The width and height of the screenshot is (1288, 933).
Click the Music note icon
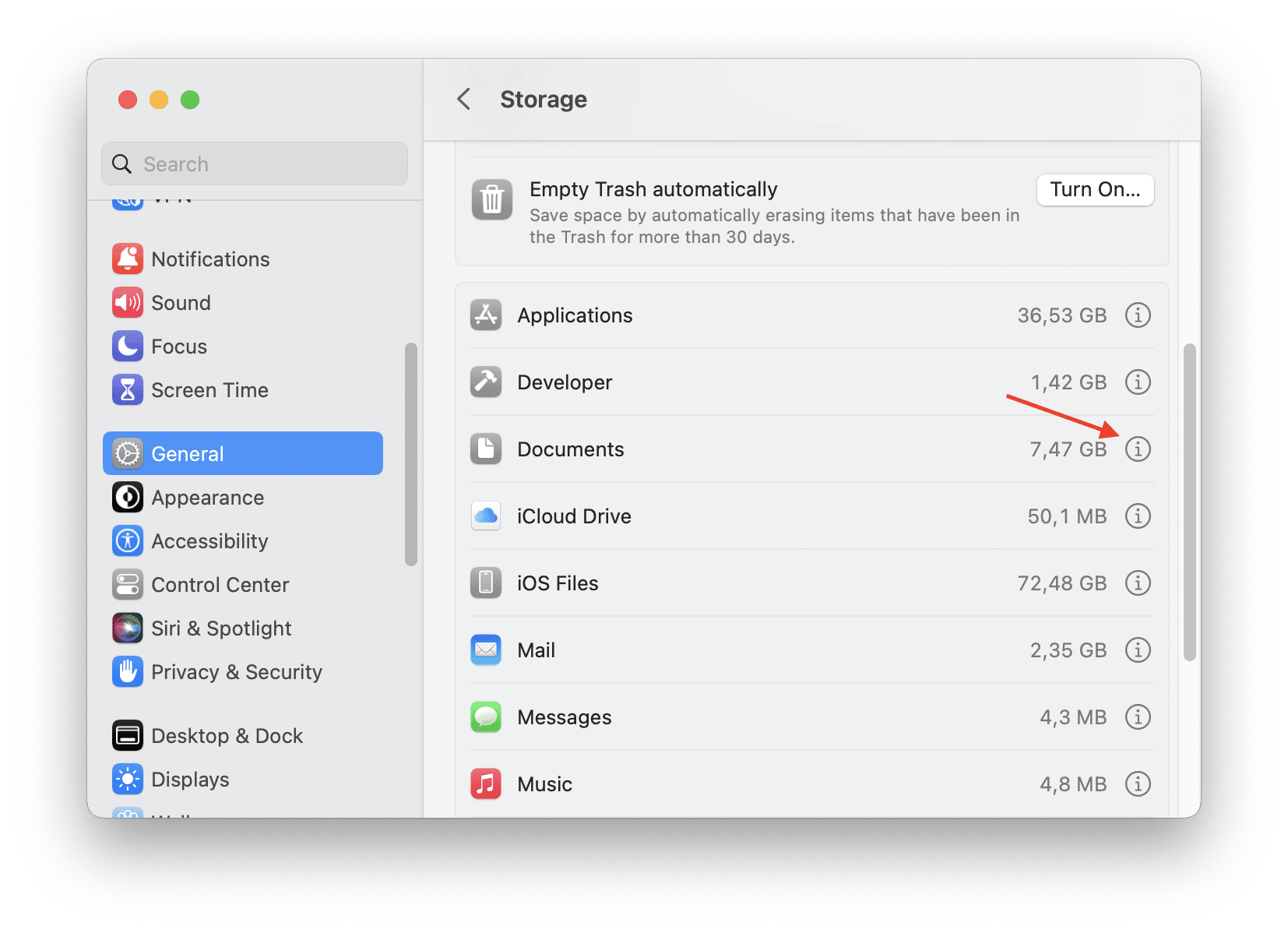[485, 783]
